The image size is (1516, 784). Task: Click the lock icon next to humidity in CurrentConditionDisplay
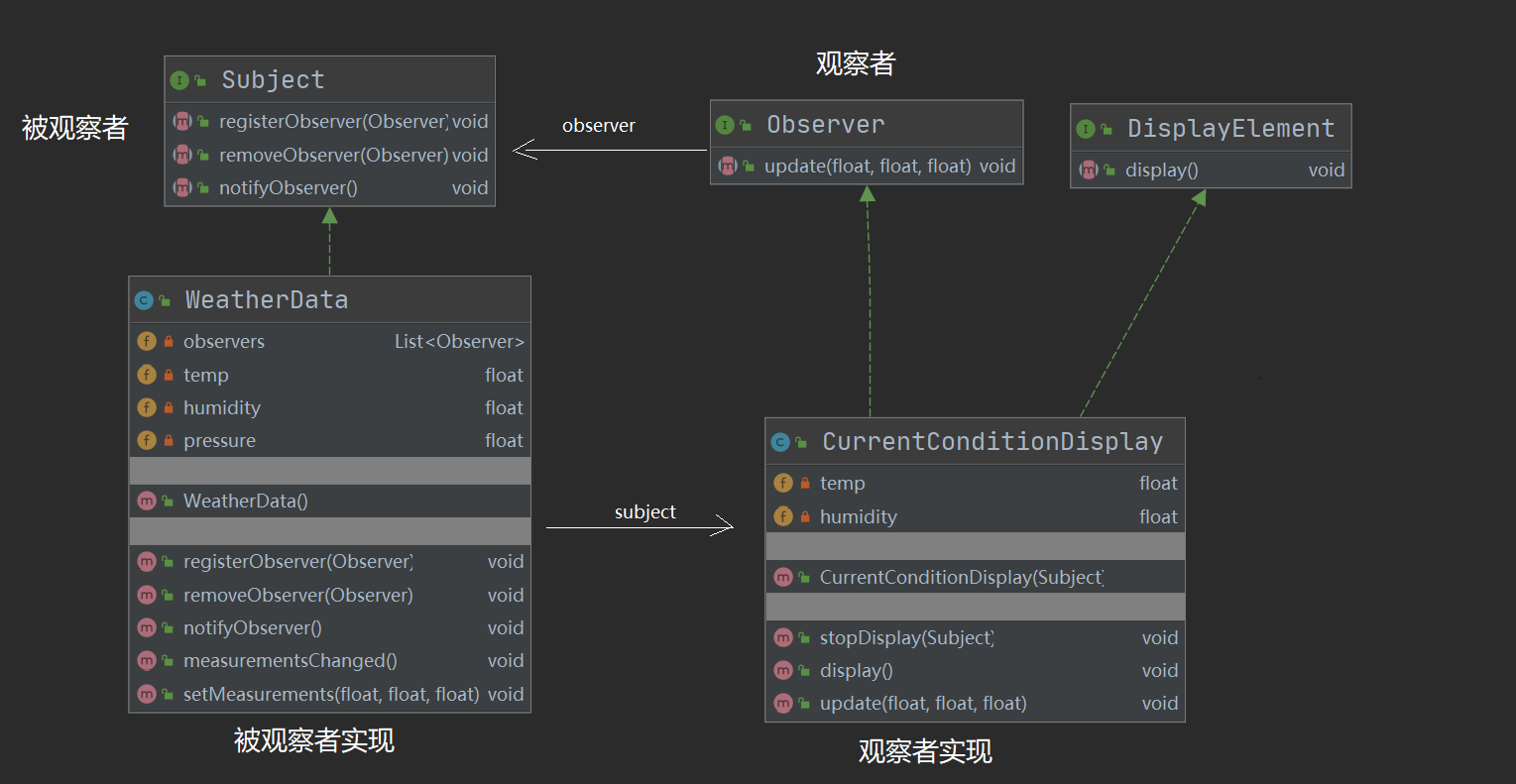pyautogui.click(x=805, y=517)
